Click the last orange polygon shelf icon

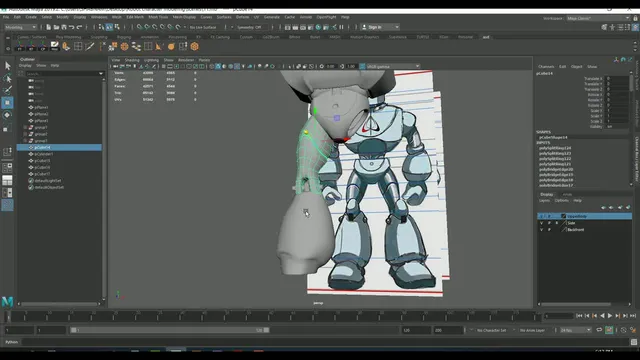coord(195,47)
